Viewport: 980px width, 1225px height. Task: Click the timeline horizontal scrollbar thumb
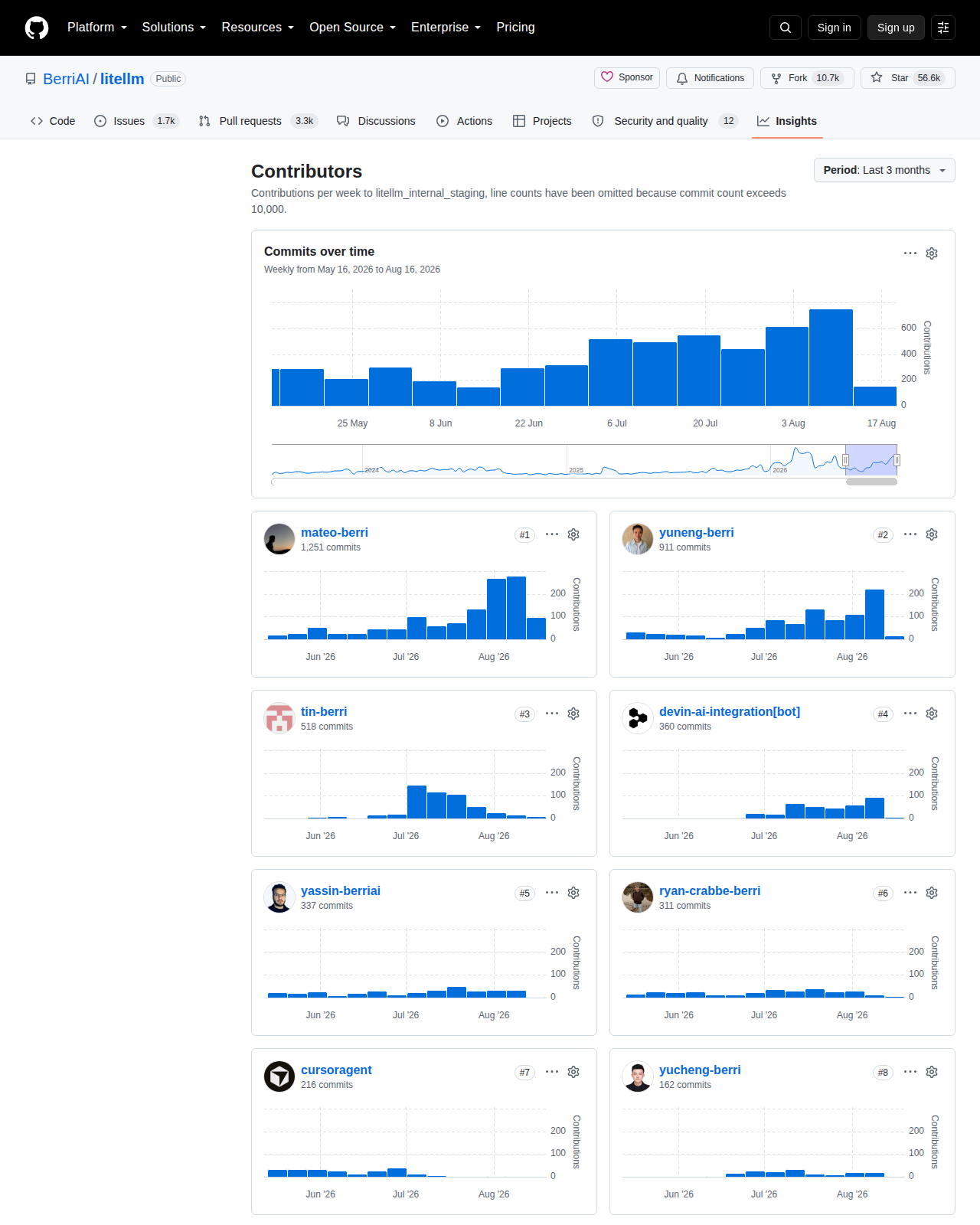tap(871, 482)
